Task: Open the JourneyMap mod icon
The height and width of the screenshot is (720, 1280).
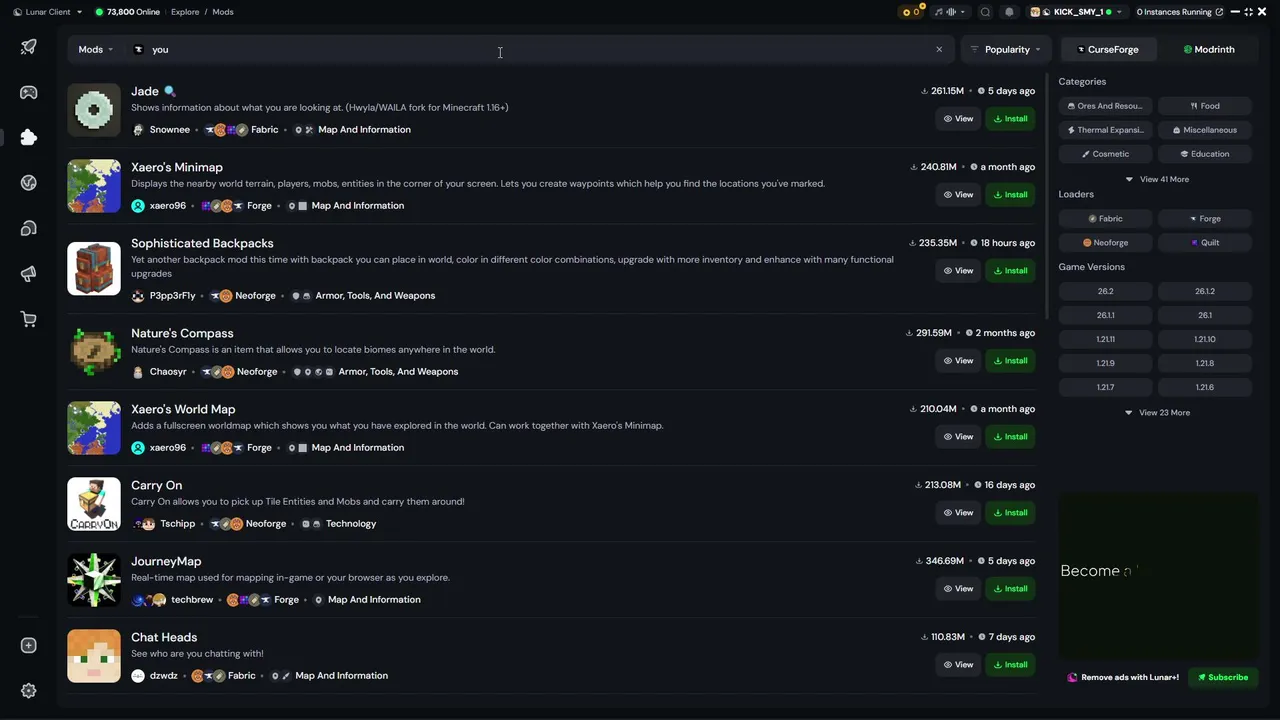Action: tap(94, 580)
